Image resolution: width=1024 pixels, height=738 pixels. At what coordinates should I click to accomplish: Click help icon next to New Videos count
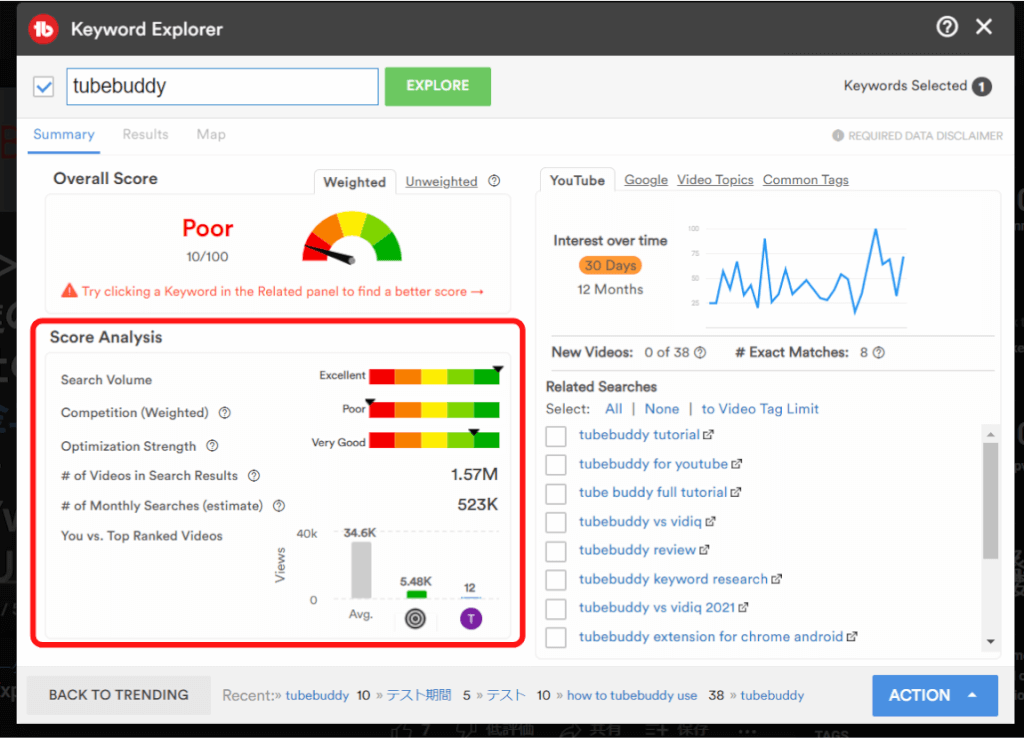[x=700, y=353]
